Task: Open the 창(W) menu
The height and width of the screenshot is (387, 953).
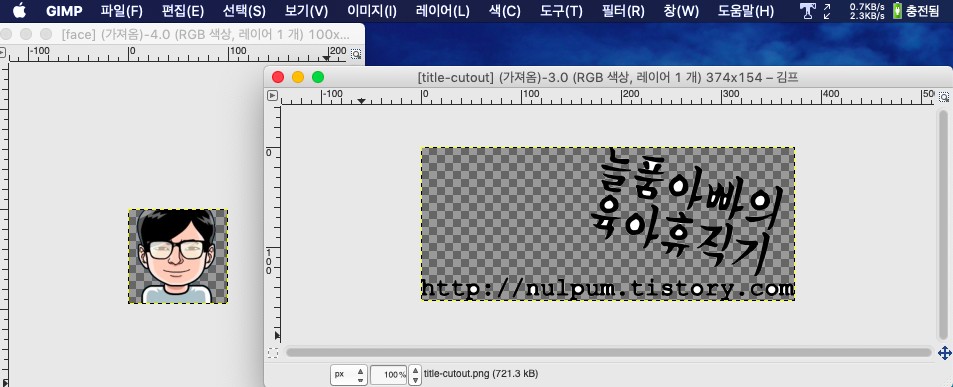Action: 681,11
